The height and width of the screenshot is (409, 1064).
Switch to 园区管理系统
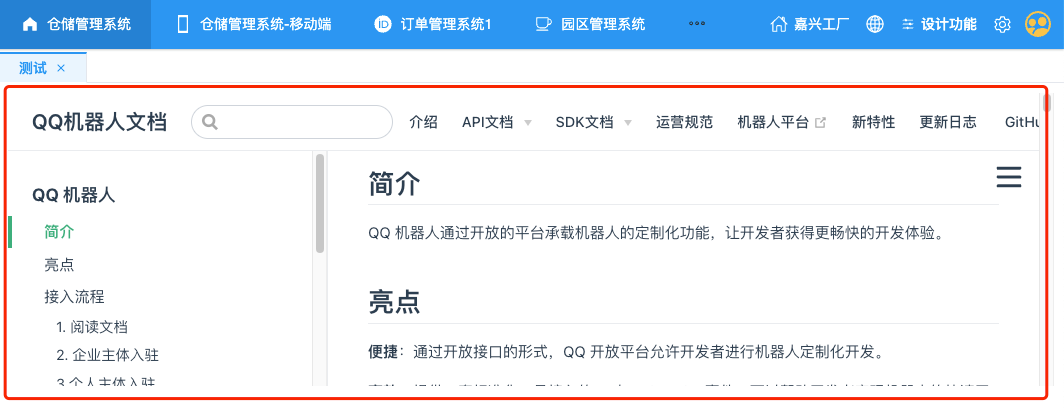[x=590, y=25]
